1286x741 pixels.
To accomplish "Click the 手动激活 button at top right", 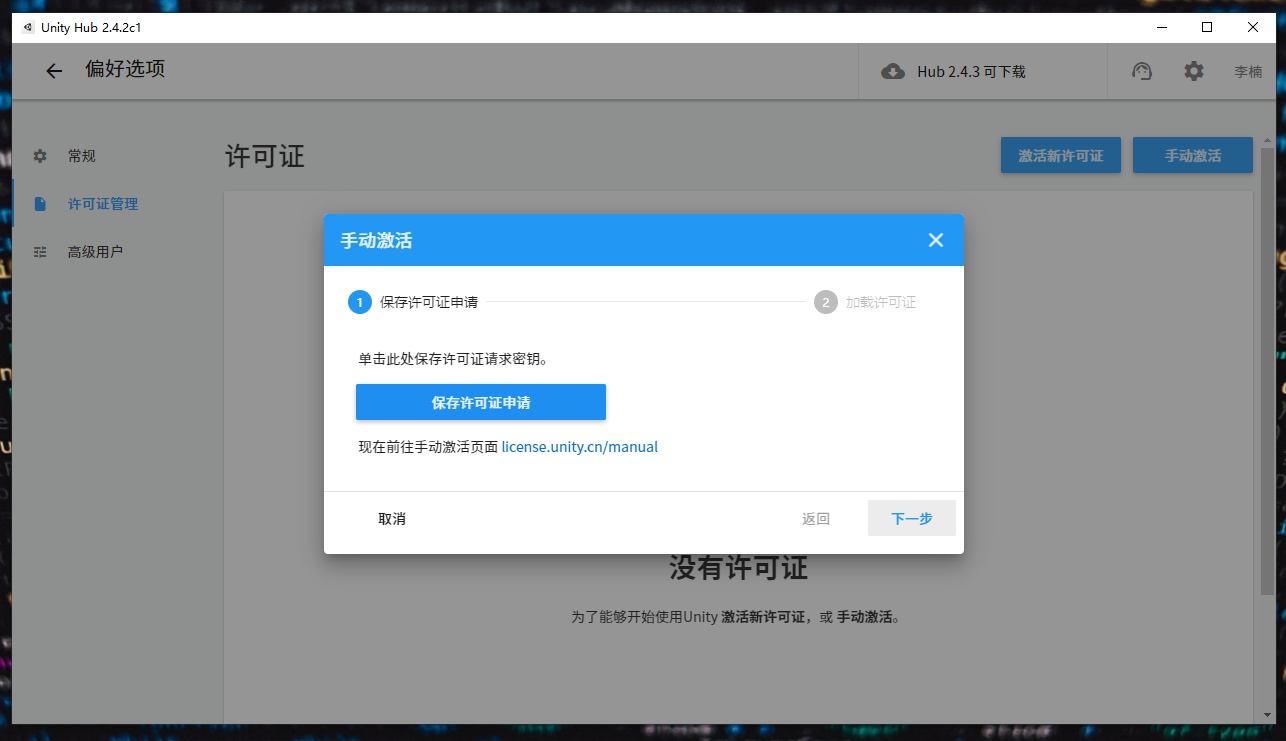I will (1193, 156).
